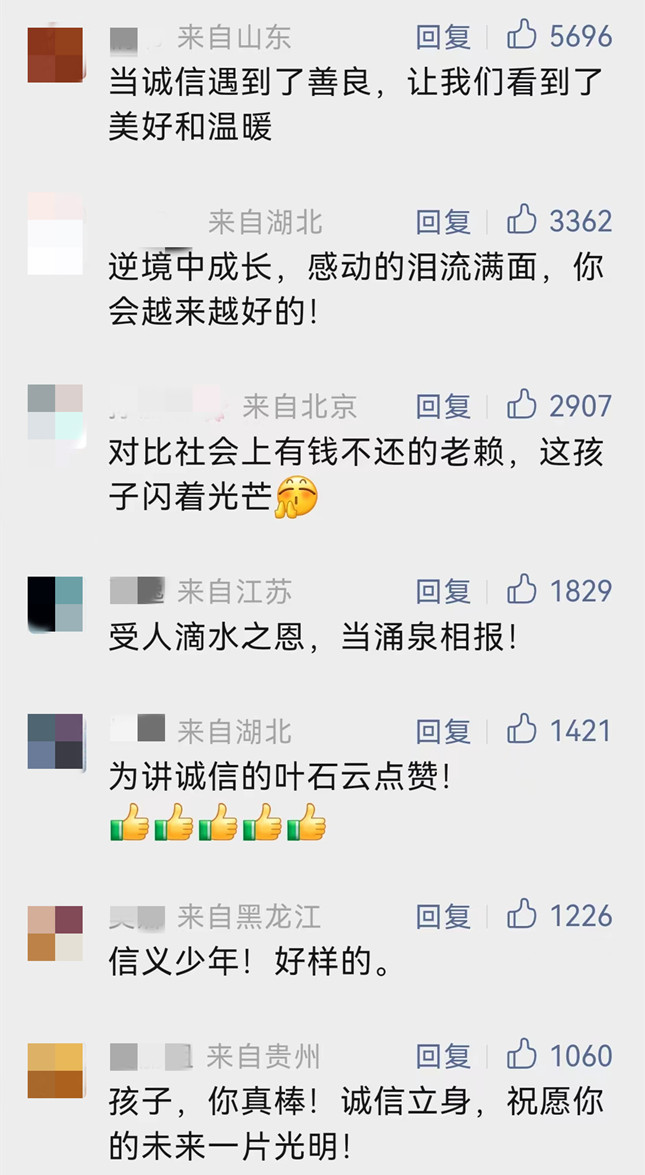645x1175 pixels.
Task: Reply to the Beijing user's comment
Action: coord(443,406)
